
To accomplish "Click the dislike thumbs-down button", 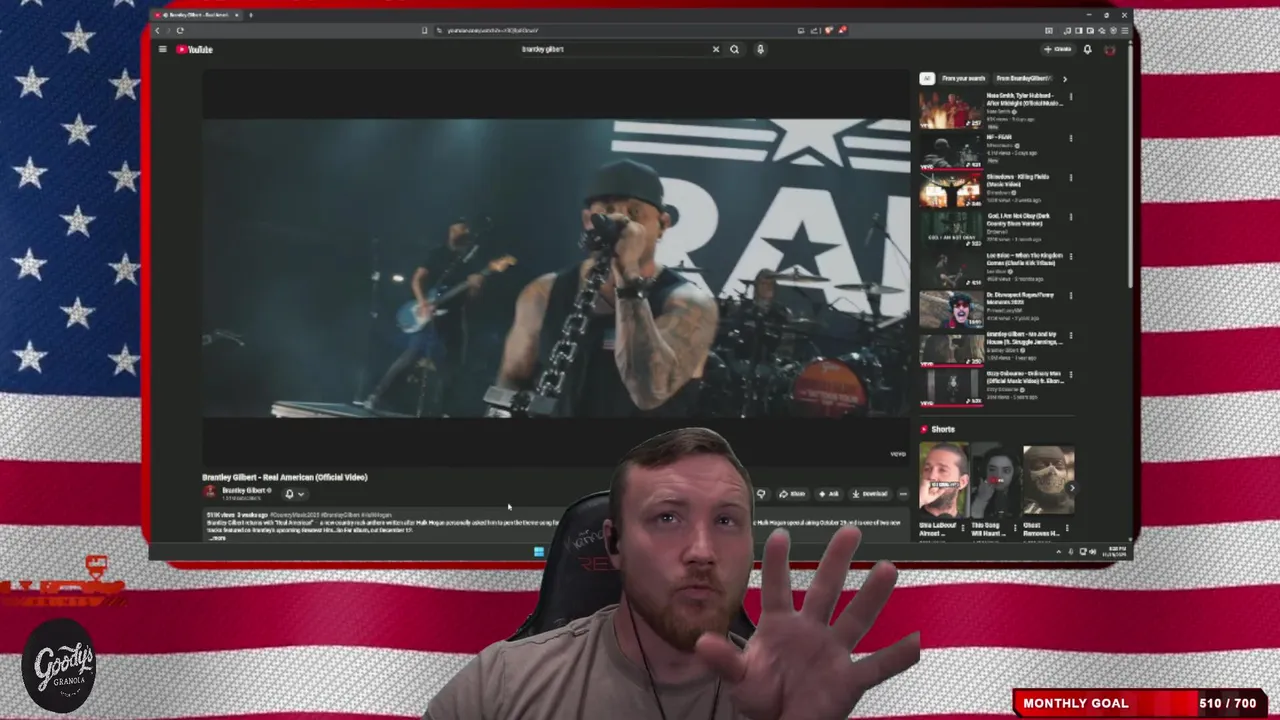I will [x=761, y=493].
